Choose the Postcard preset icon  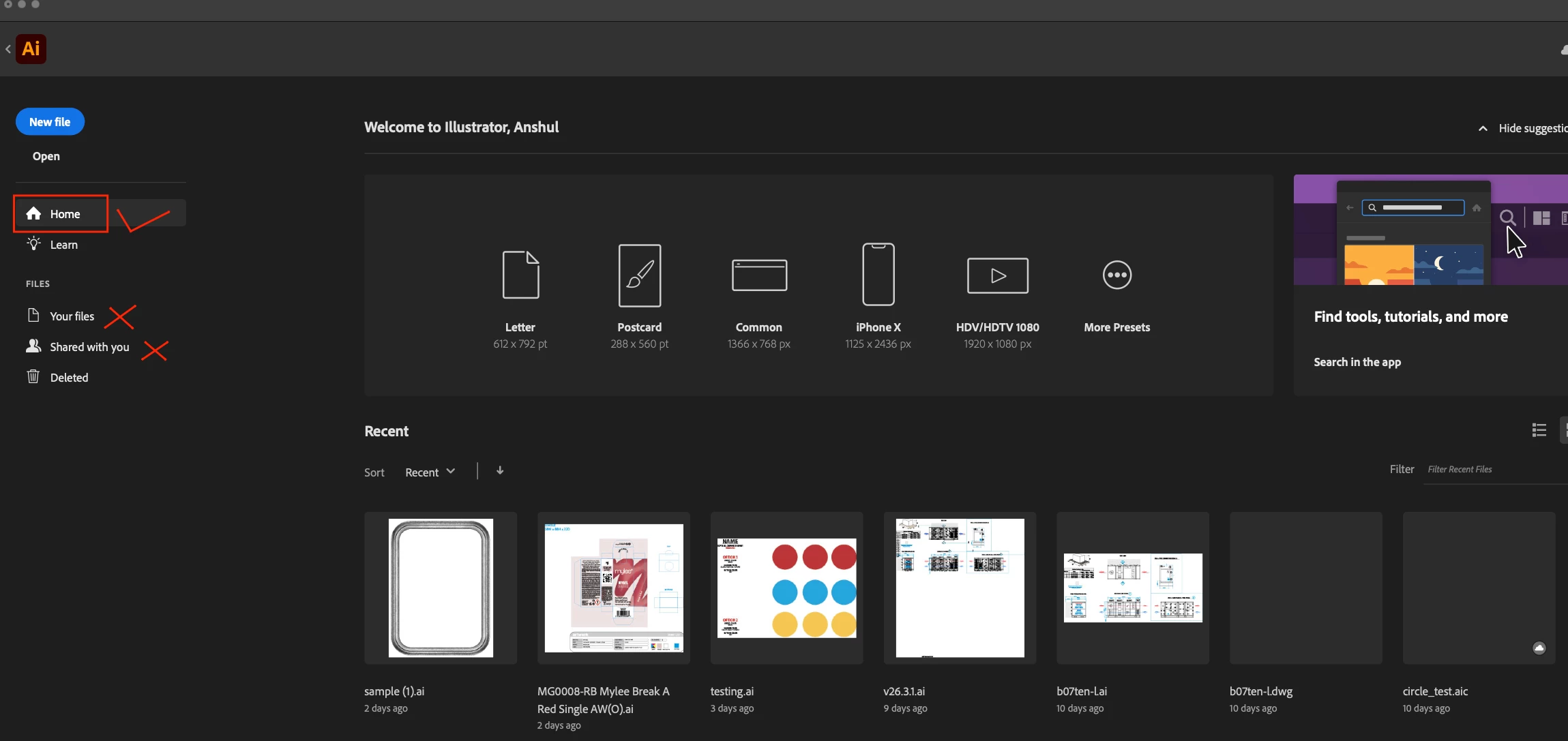point(639,275)
